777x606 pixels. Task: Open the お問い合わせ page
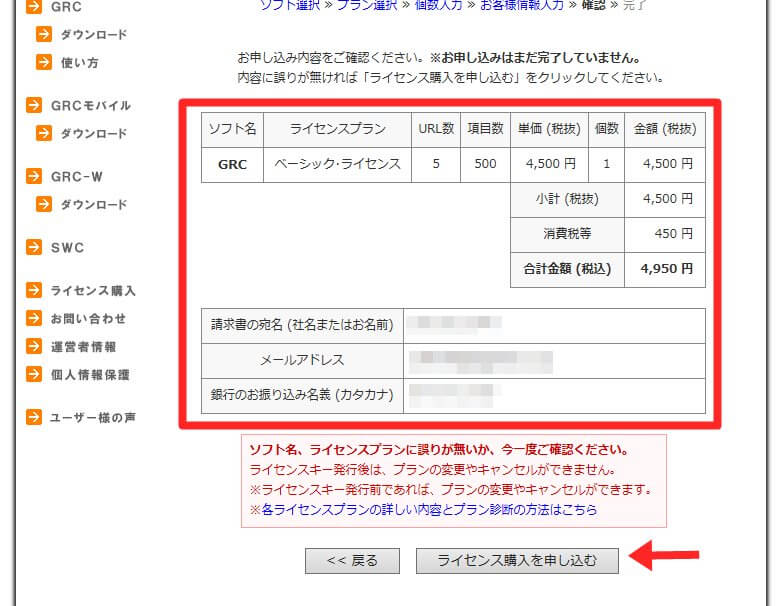click(x=88, y=318)
